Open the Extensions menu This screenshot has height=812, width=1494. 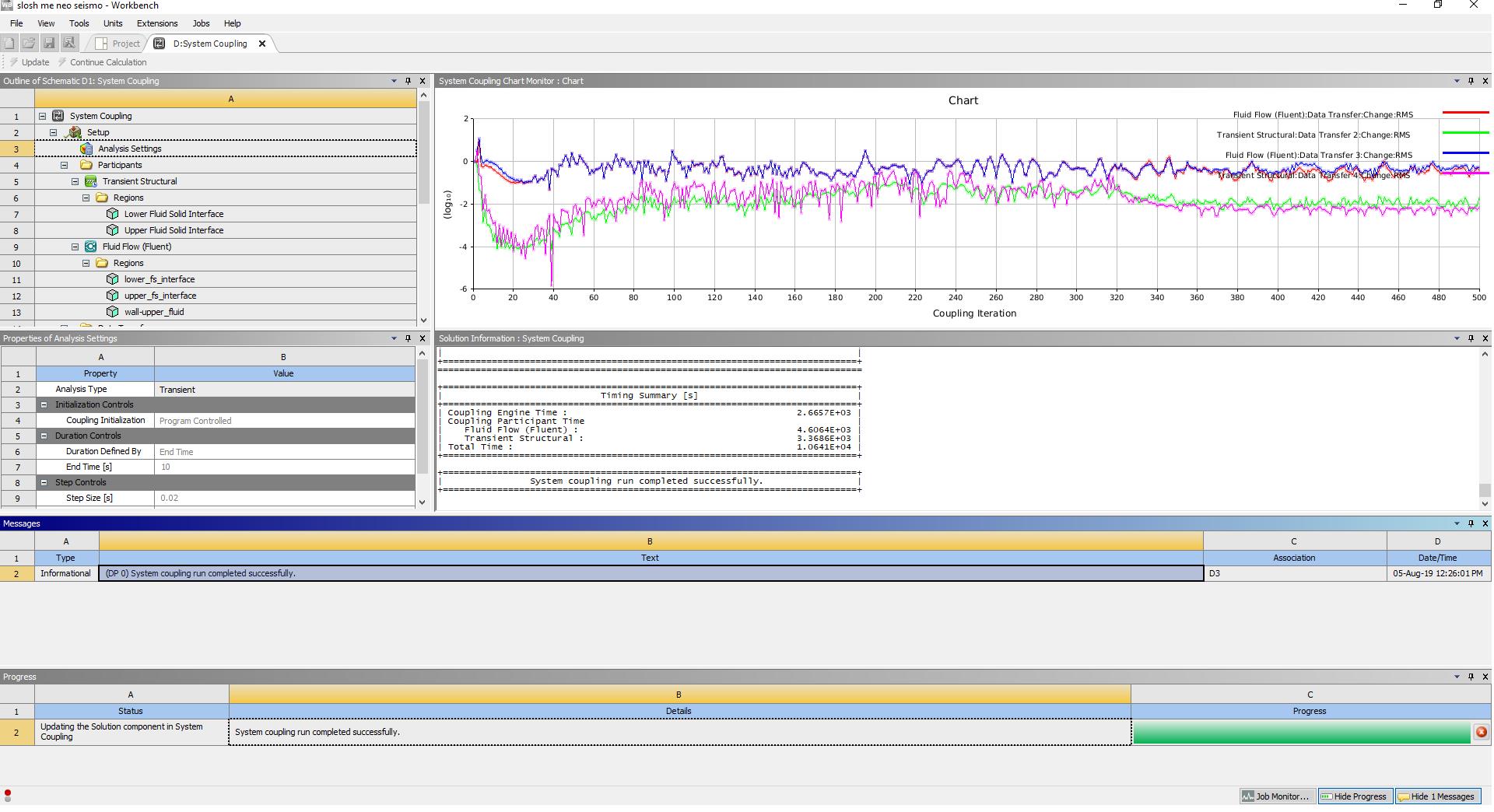point(157,23)
